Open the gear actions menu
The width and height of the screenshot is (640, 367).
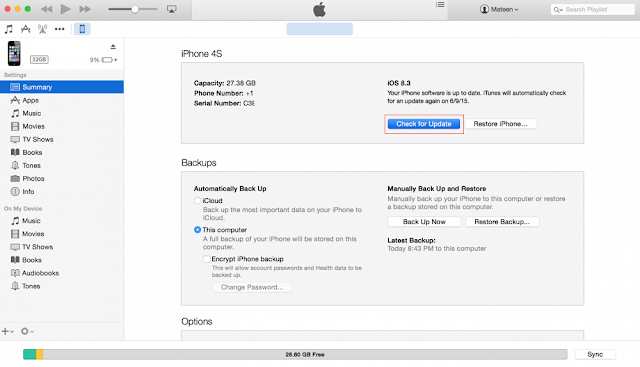tap(27, 331)
